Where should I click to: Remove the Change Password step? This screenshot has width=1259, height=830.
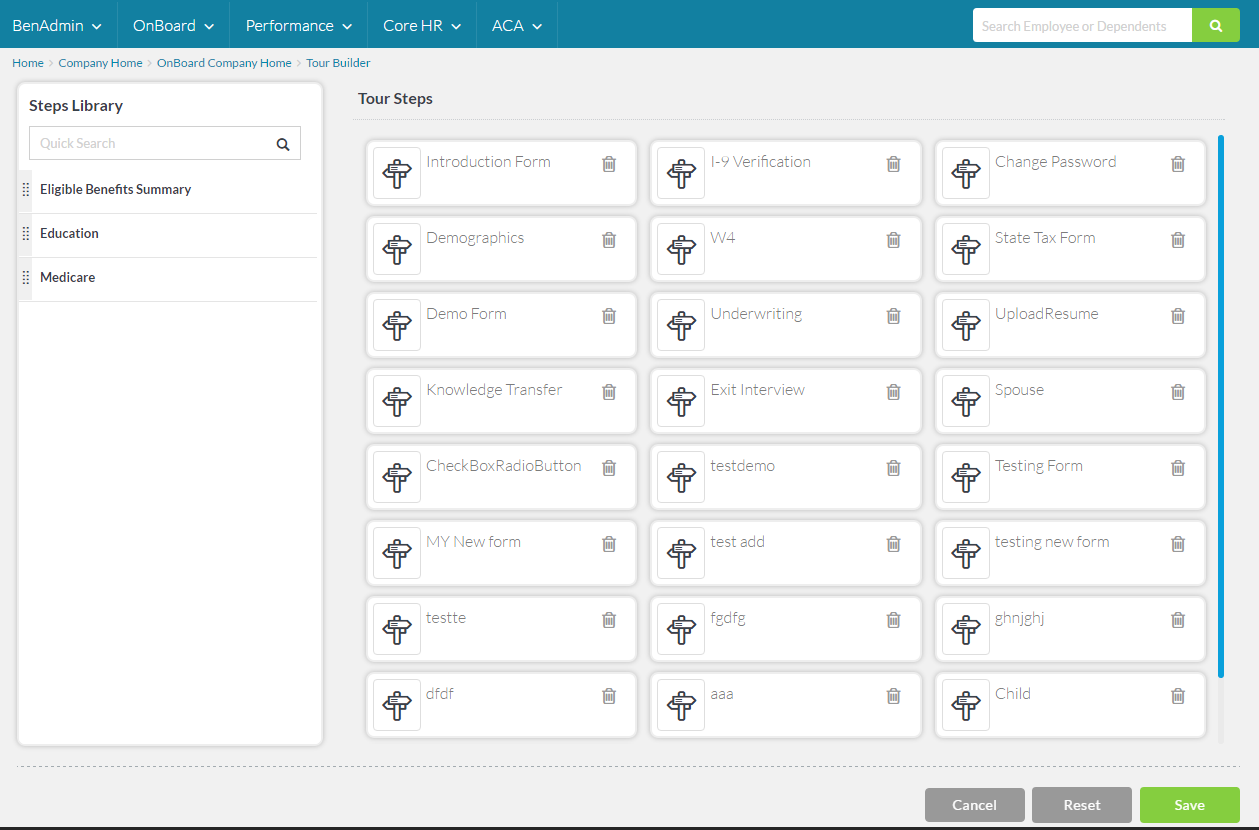pyautogui.click(x=1178, y=164)
